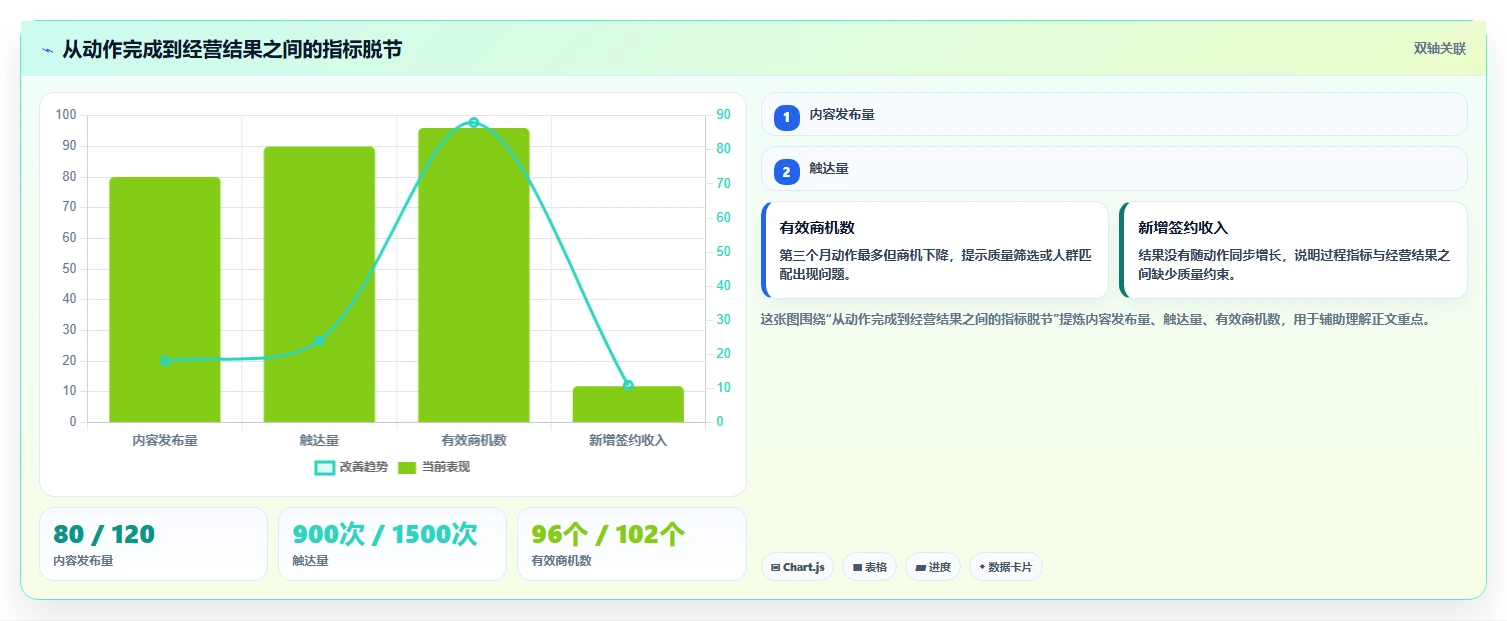The width and height of the screenshot is (1507, 621).
Task: Click the green 当前表现 legend swatch
Action: click(x=407, y=468)
